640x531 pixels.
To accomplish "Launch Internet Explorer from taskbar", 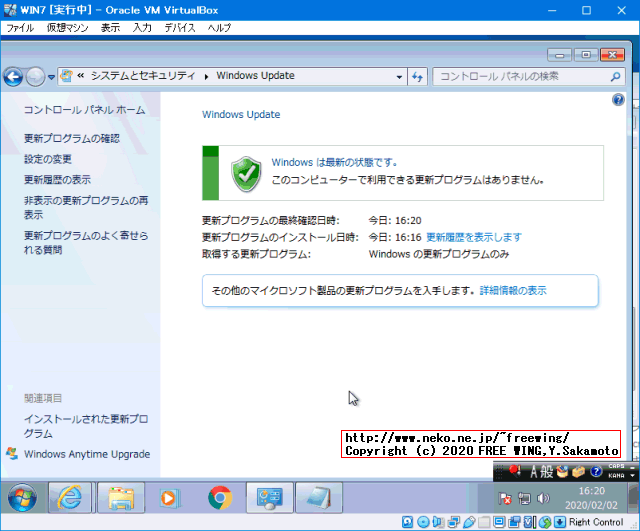I will coord(70,498).
